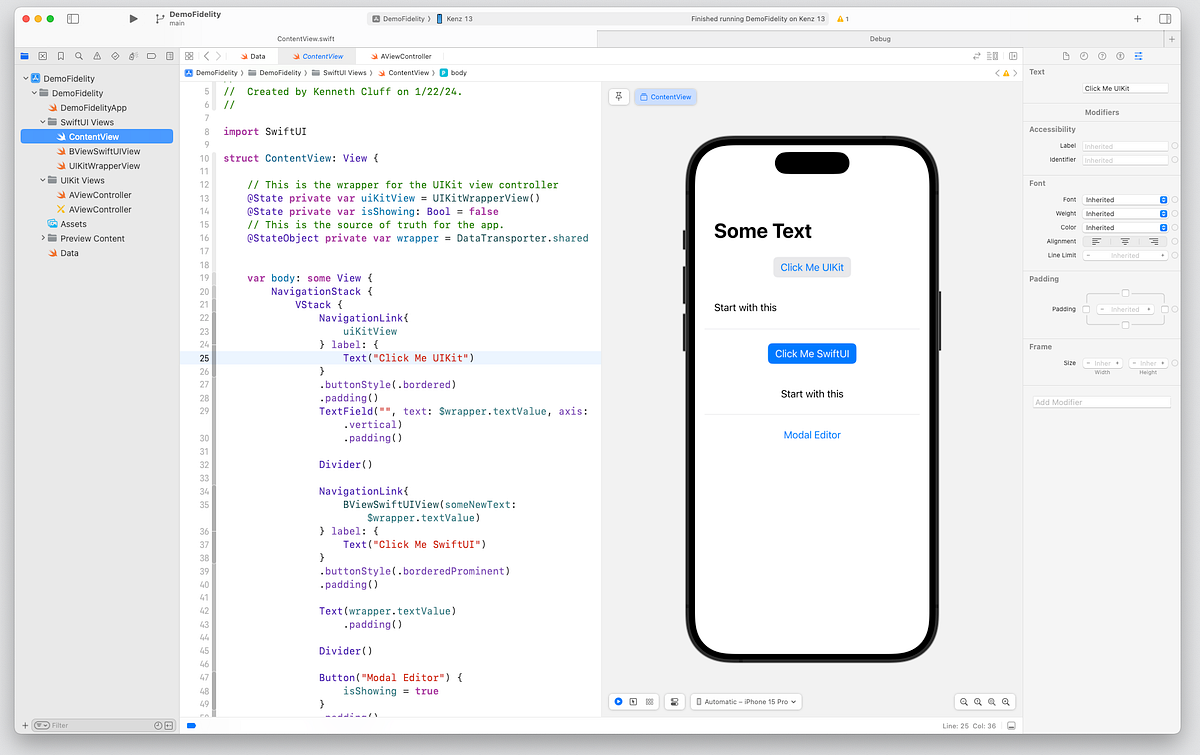Open the Breakpoint navigator

(152, 57)
